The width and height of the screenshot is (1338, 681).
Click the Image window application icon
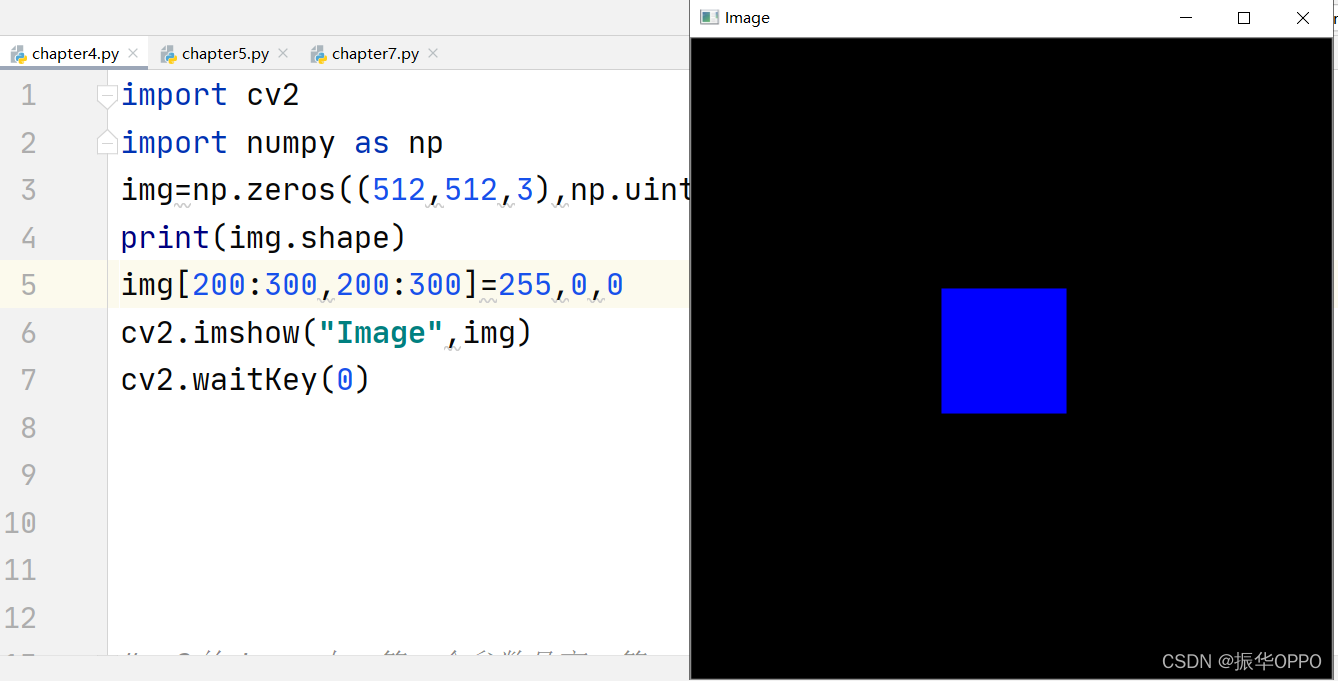[x=708, y=17]
